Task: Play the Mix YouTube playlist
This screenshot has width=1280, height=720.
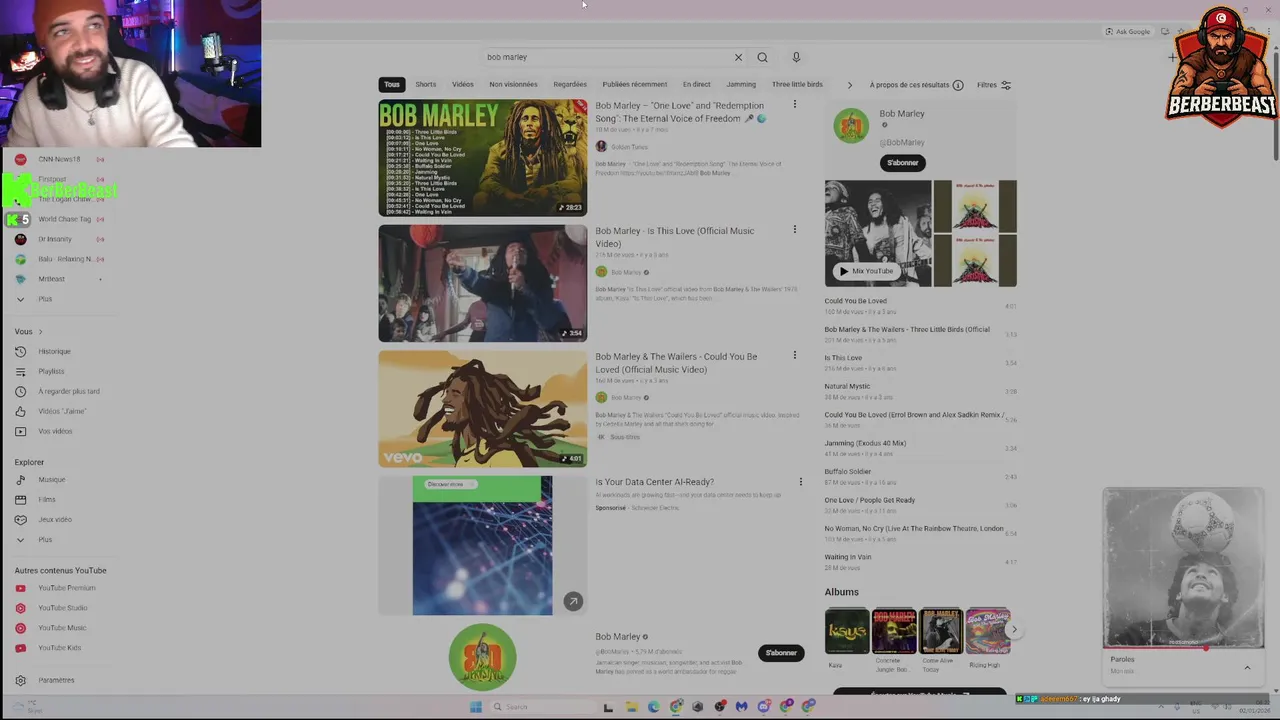Action: point(866,271)
